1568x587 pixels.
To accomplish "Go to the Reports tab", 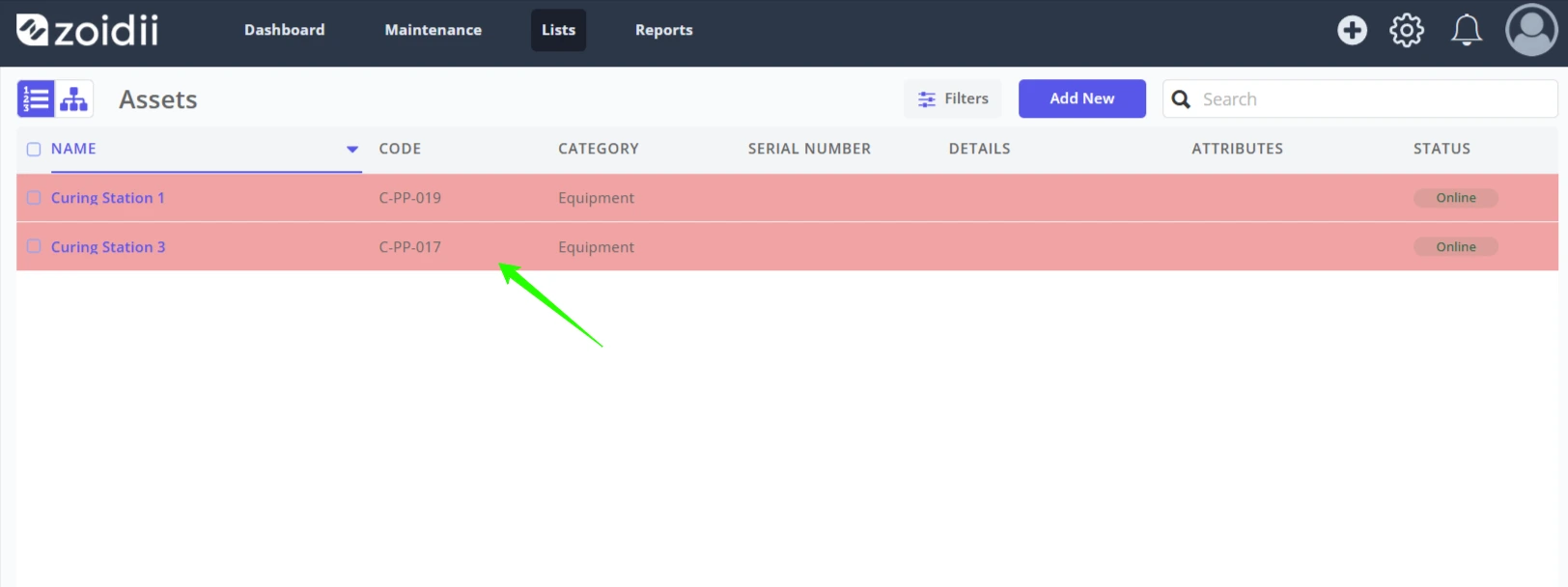I will click(664, 30).
